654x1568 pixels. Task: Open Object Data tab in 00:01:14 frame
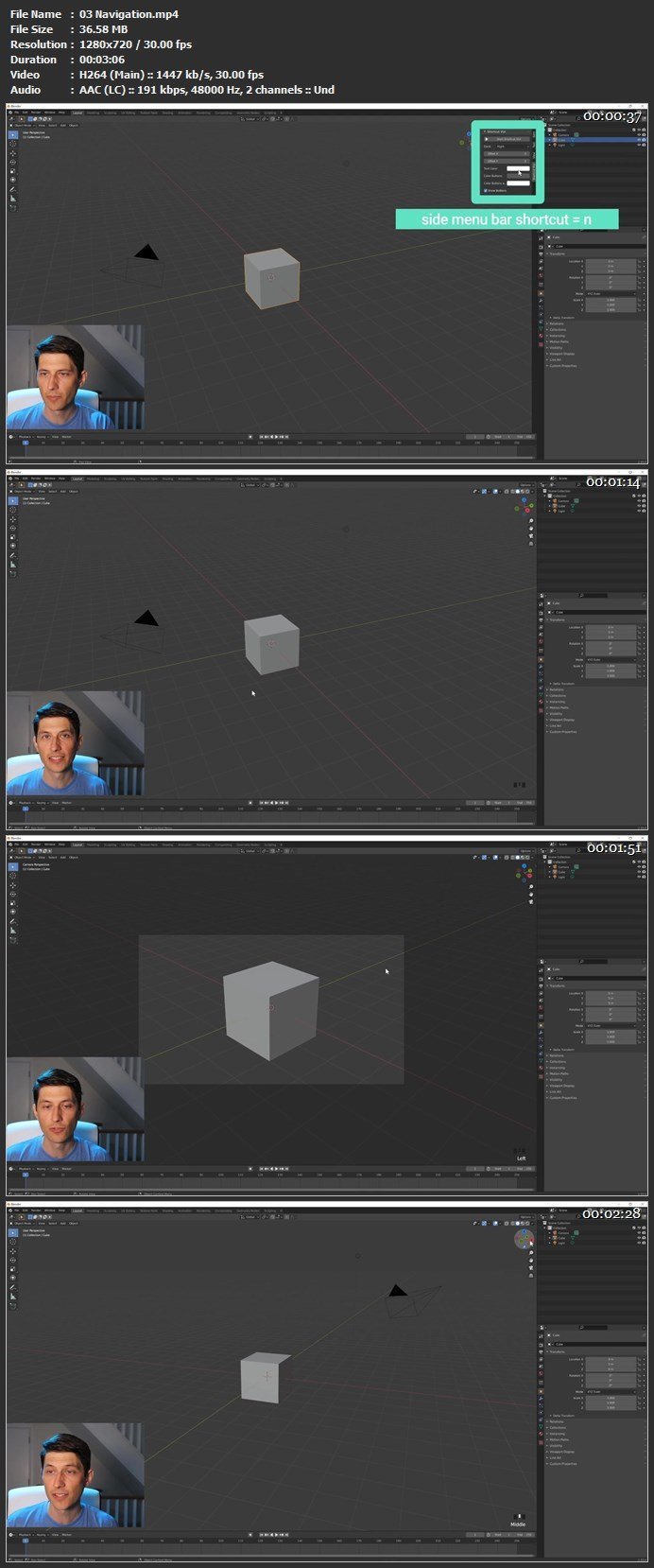(x=541, y=694)
